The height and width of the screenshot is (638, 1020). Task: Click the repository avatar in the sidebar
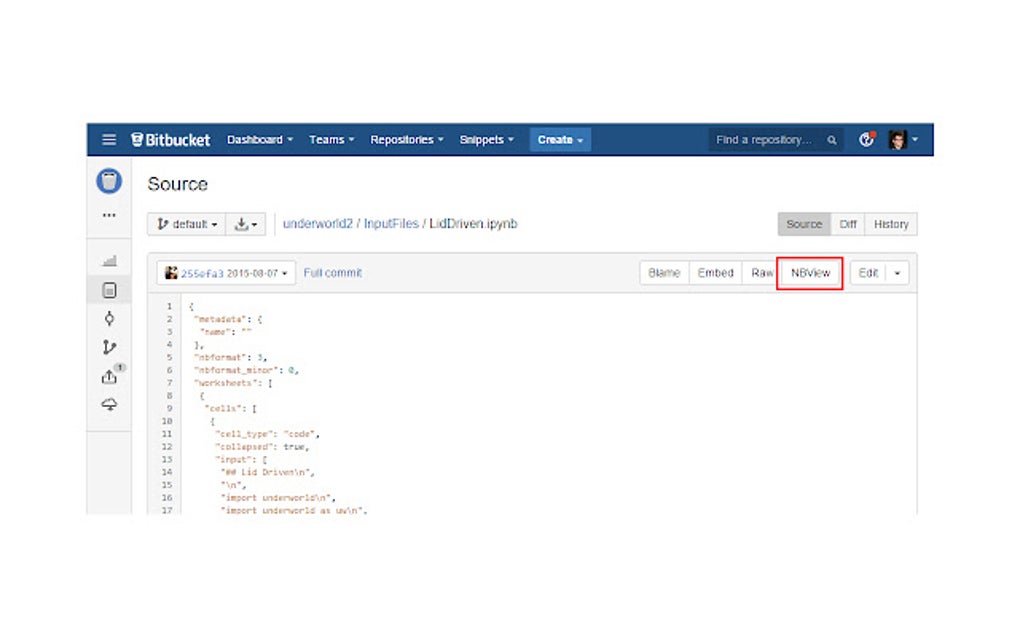[109, 181]
